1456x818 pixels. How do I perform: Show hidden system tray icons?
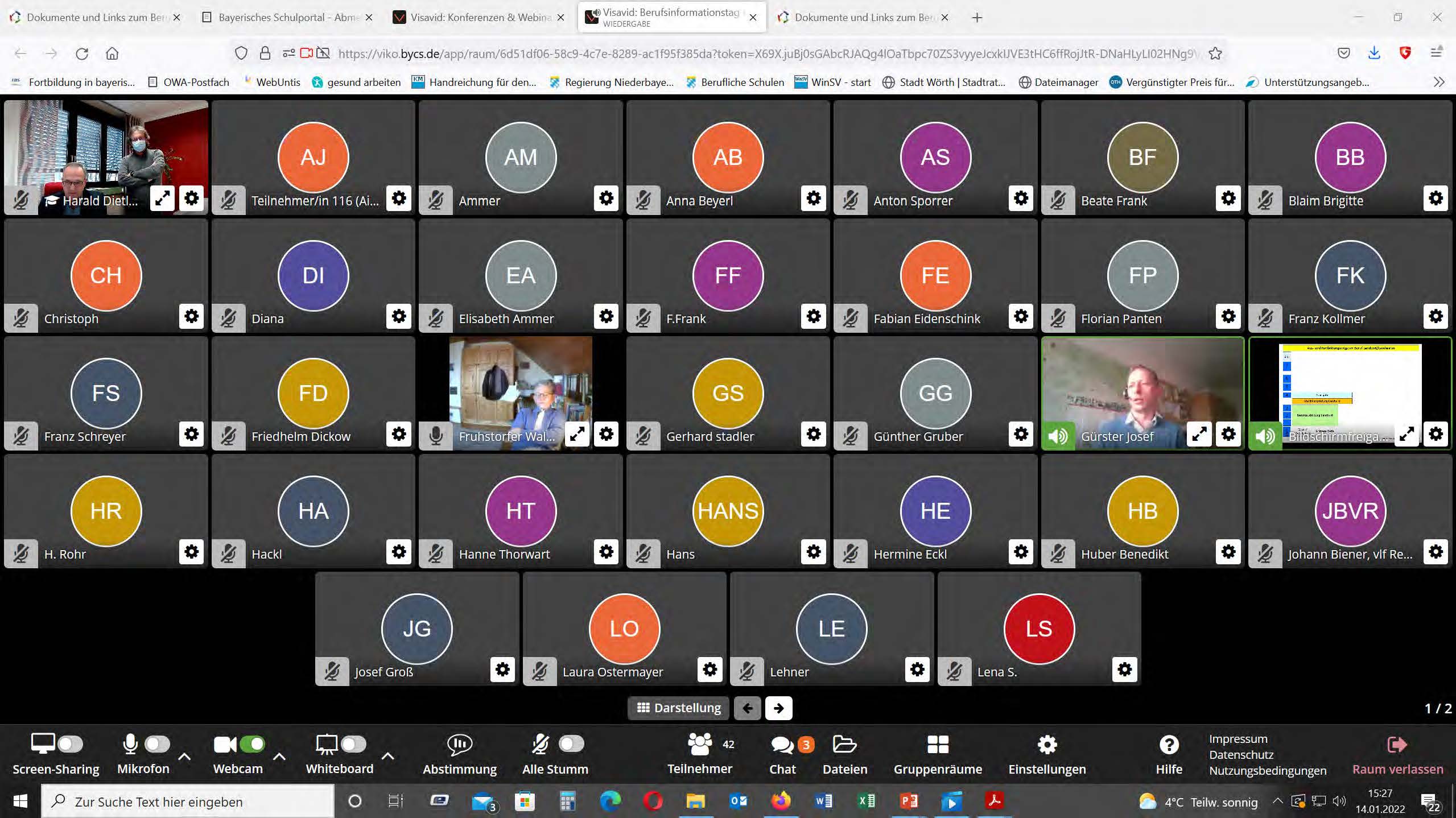coord(1277,801)
